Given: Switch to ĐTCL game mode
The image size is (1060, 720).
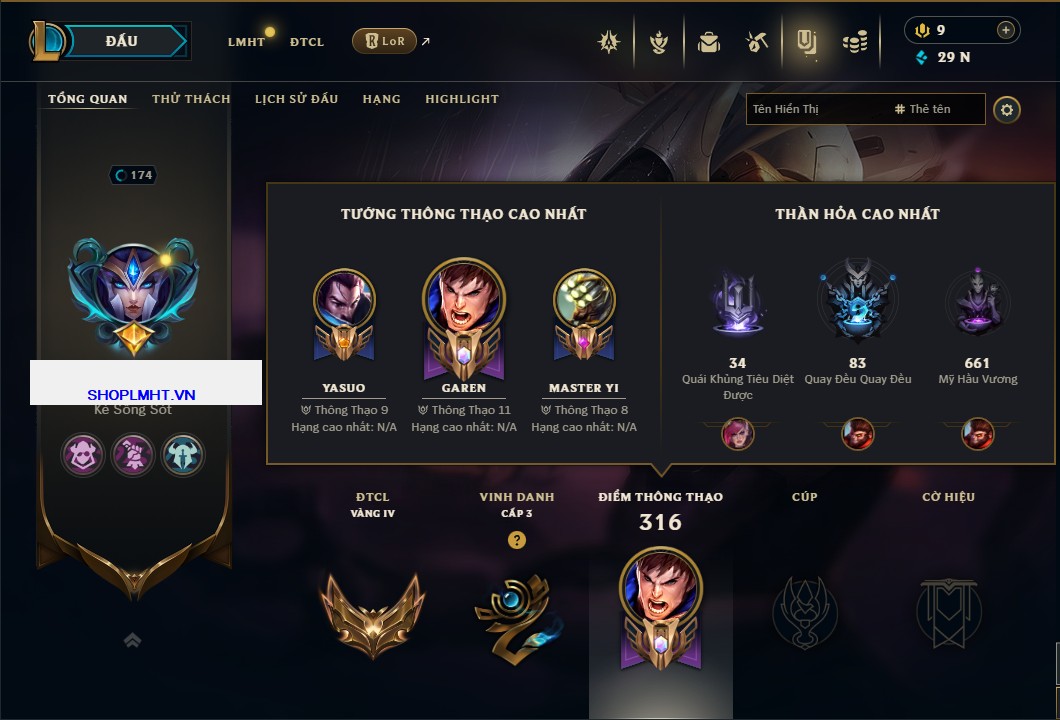Looking at the screenshot, I should point(307,42).
